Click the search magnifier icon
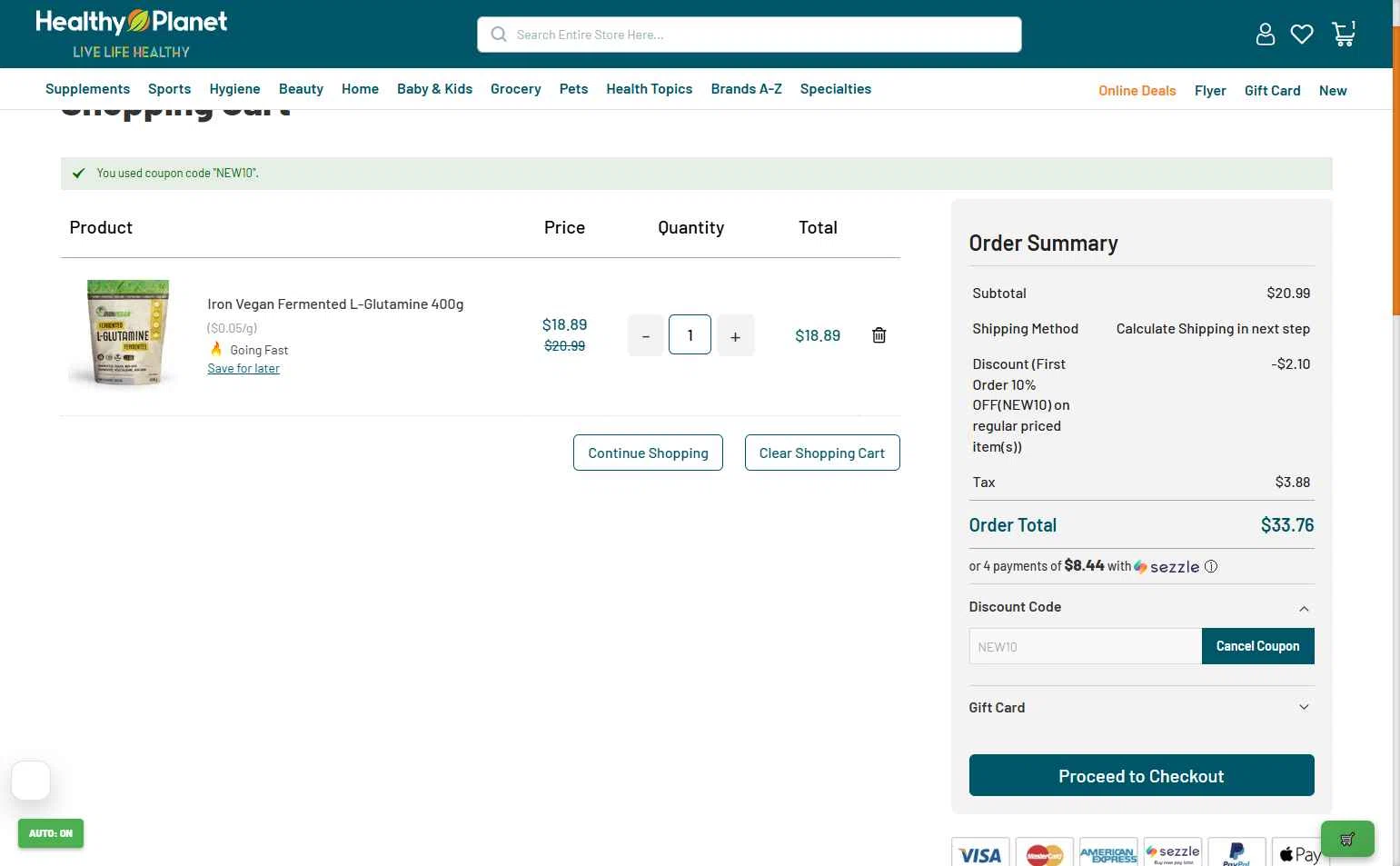 point(499,35)
